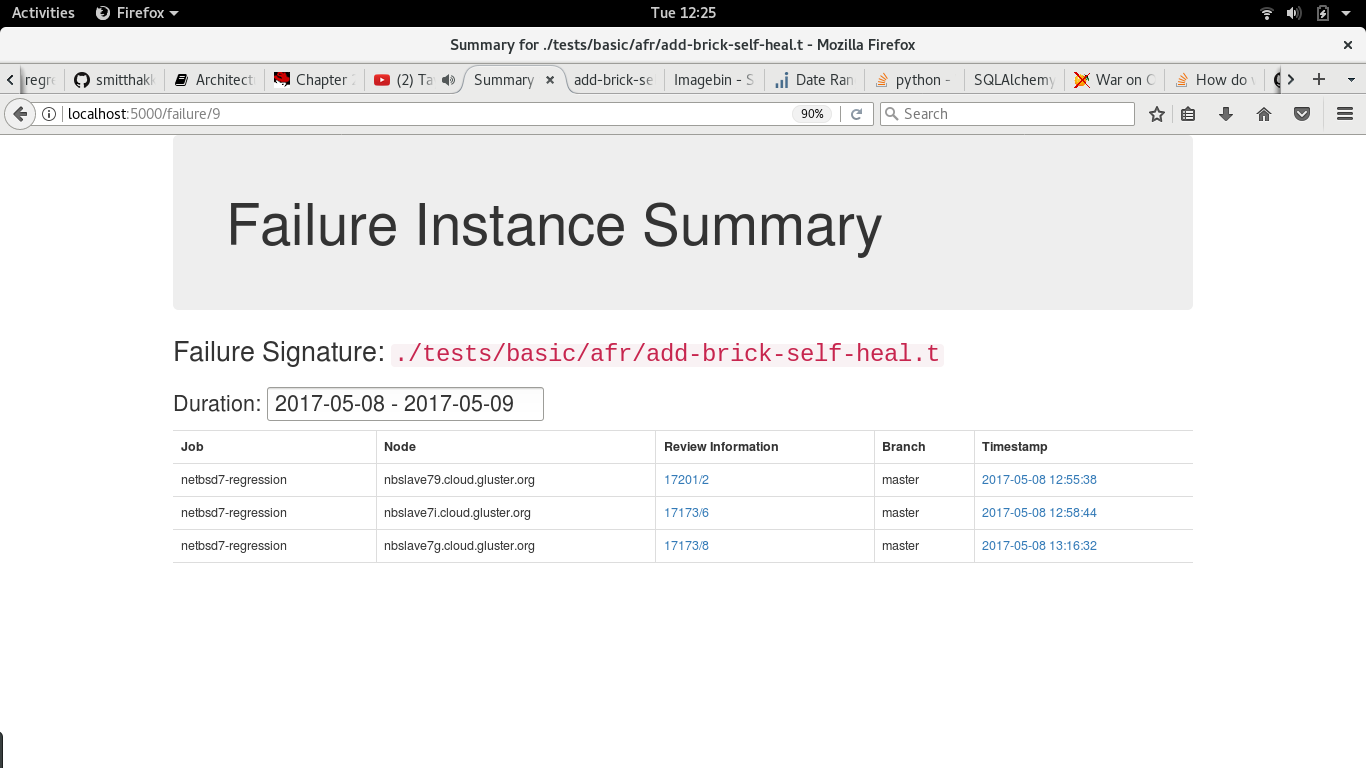Open the system volume indicator in the top bar

[1294, 13]
